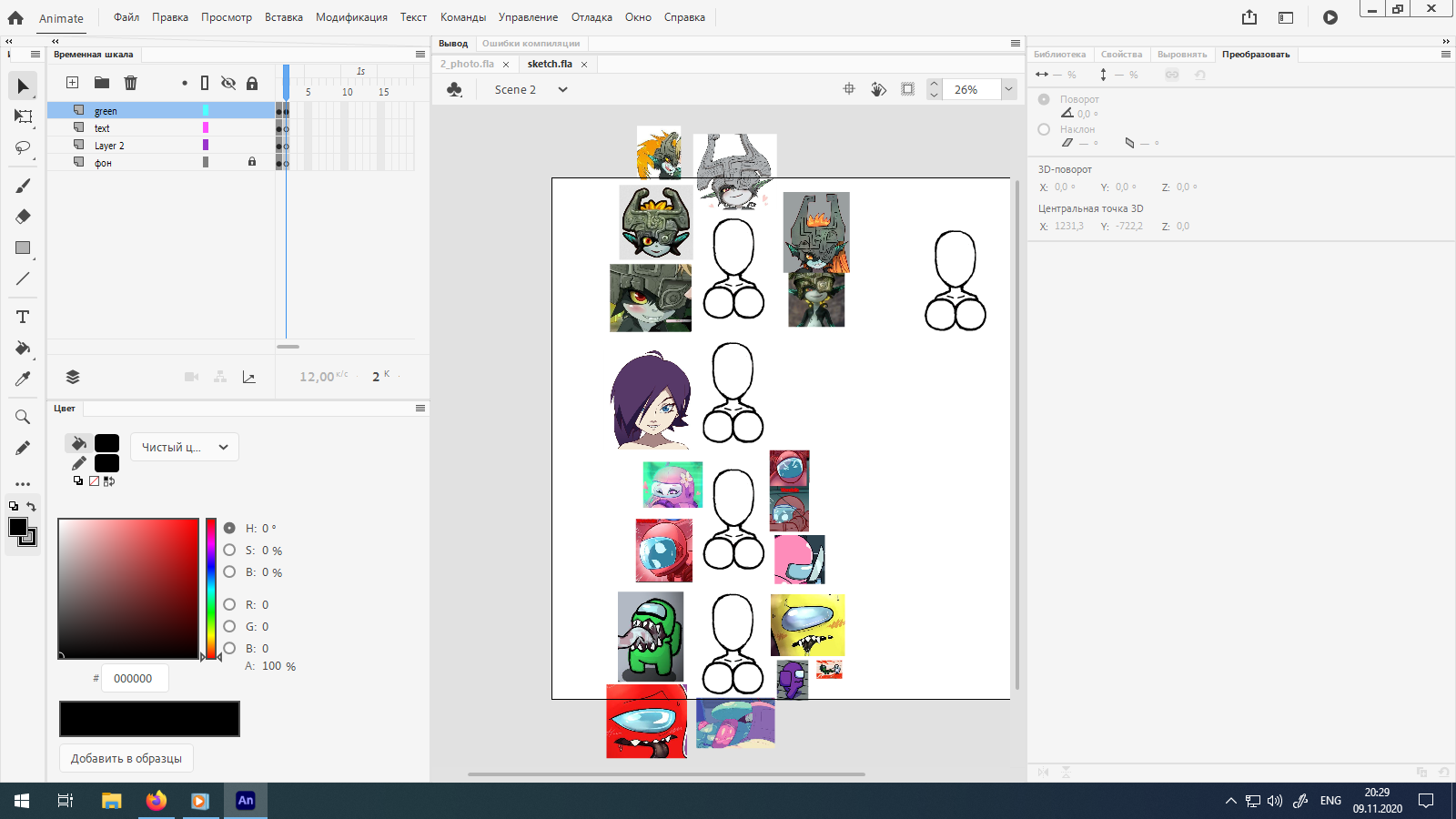Open the Transform panel options menu
This screenshot has height=819, width=1456.
pos(1445,55)
